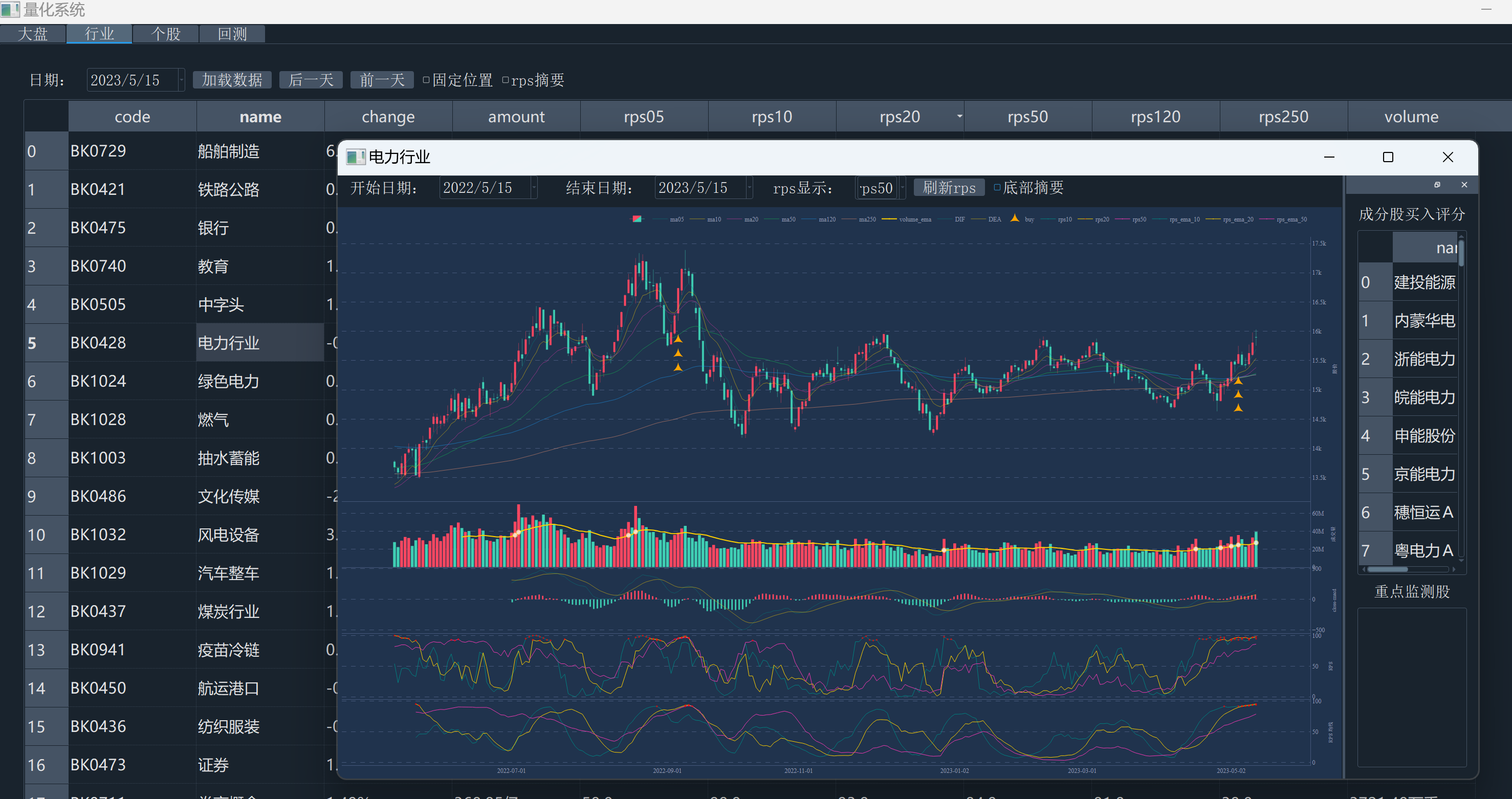Expand the 结束日期 date picker arrow
1512x799 pixels.
(x=750, y=188)
